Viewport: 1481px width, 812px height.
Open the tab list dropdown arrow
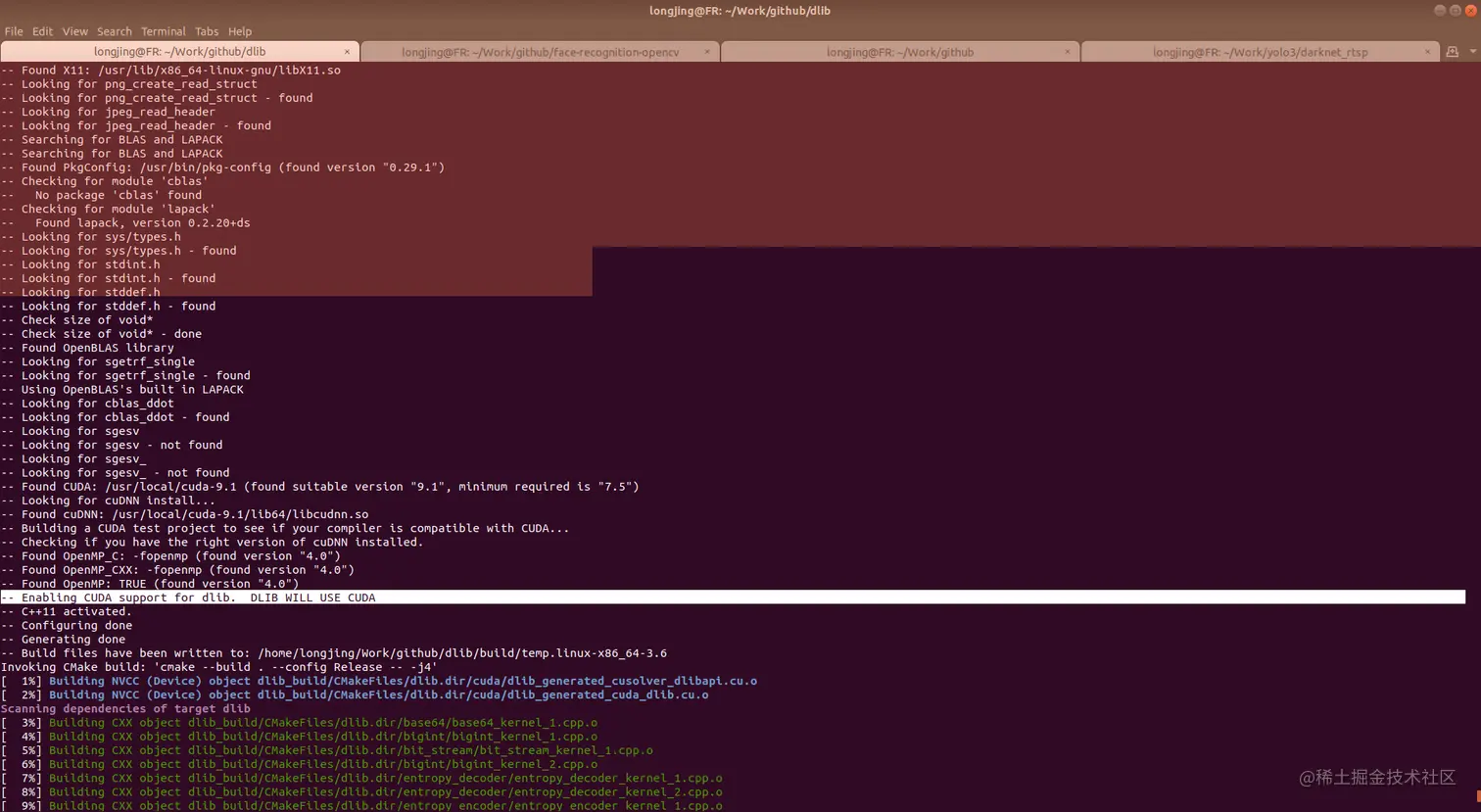click(x=1472, y=51)
